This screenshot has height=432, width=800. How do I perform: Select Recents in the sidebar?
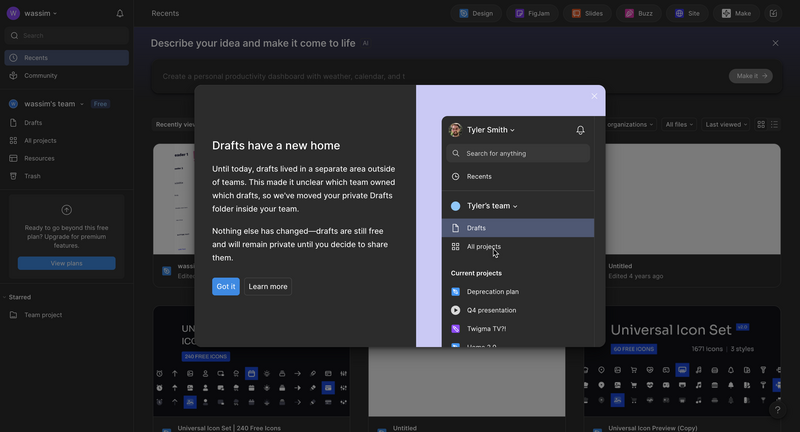coord(66,58)
